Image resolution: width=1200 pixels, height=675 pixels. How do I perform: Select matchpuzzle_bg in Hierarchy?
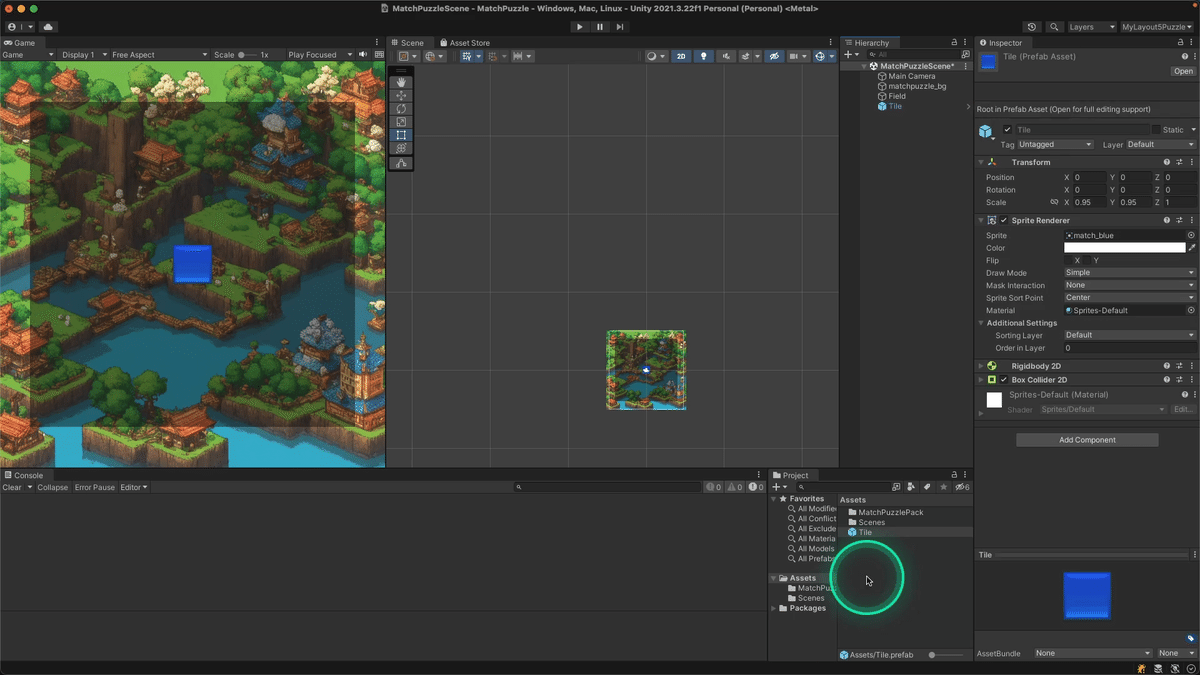point(917,86)
